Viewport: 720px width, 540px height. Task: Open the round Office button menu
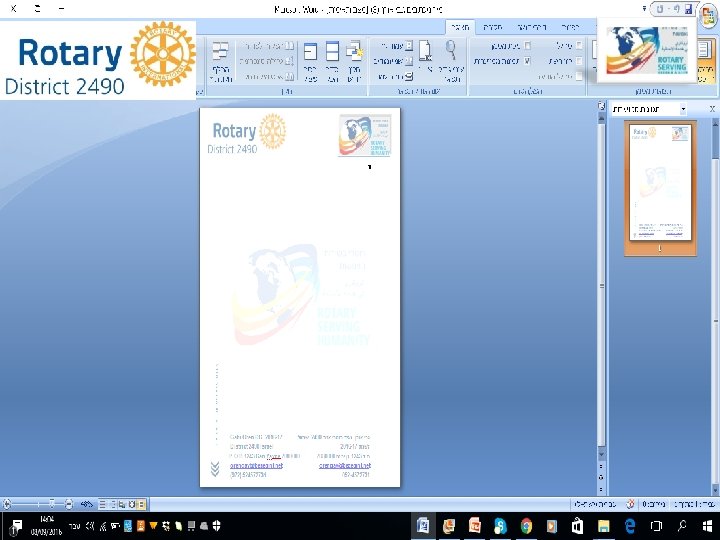[707, 17]
